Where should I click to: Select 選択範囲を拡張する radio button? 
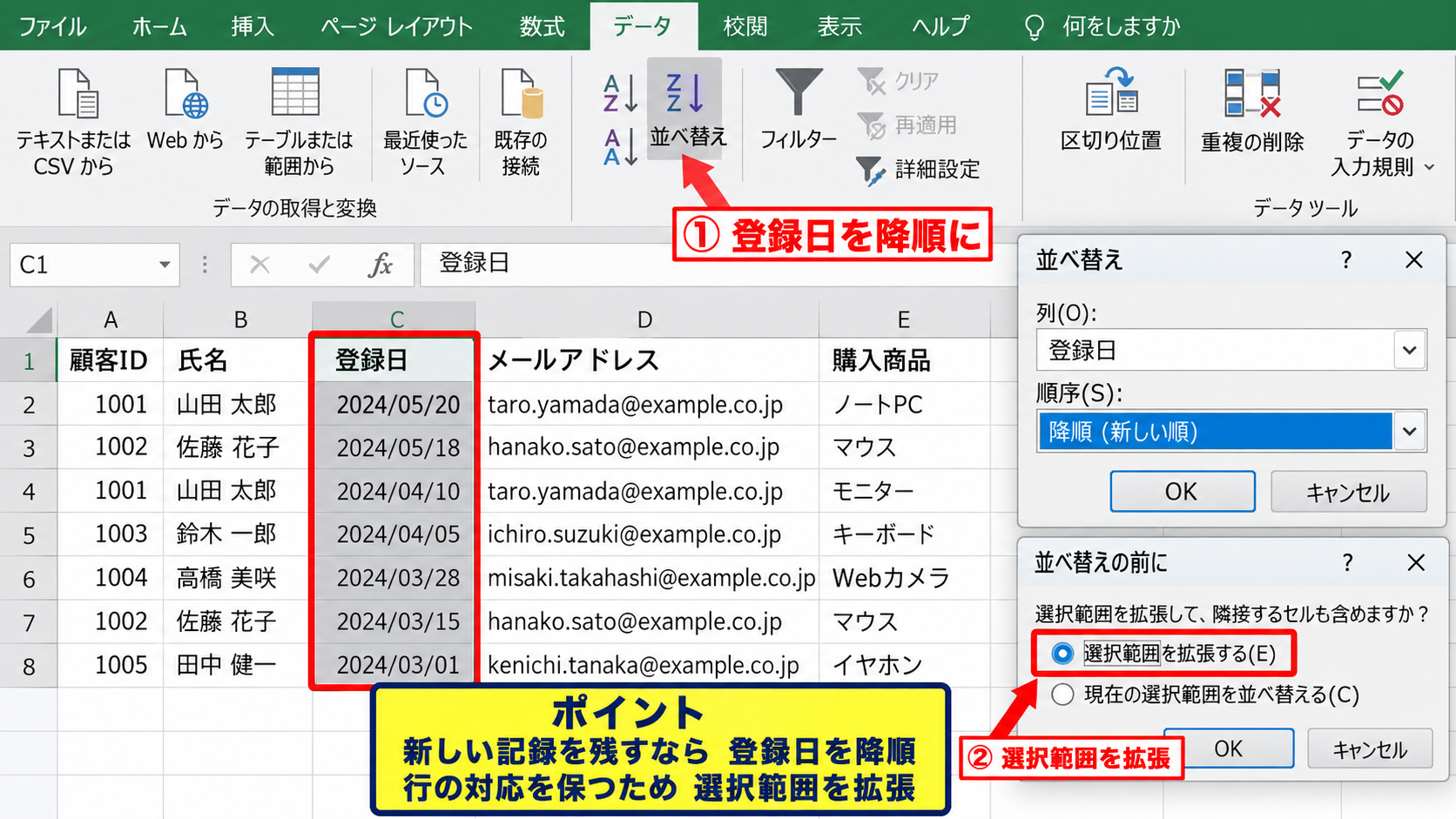[x=1062, y=654]
